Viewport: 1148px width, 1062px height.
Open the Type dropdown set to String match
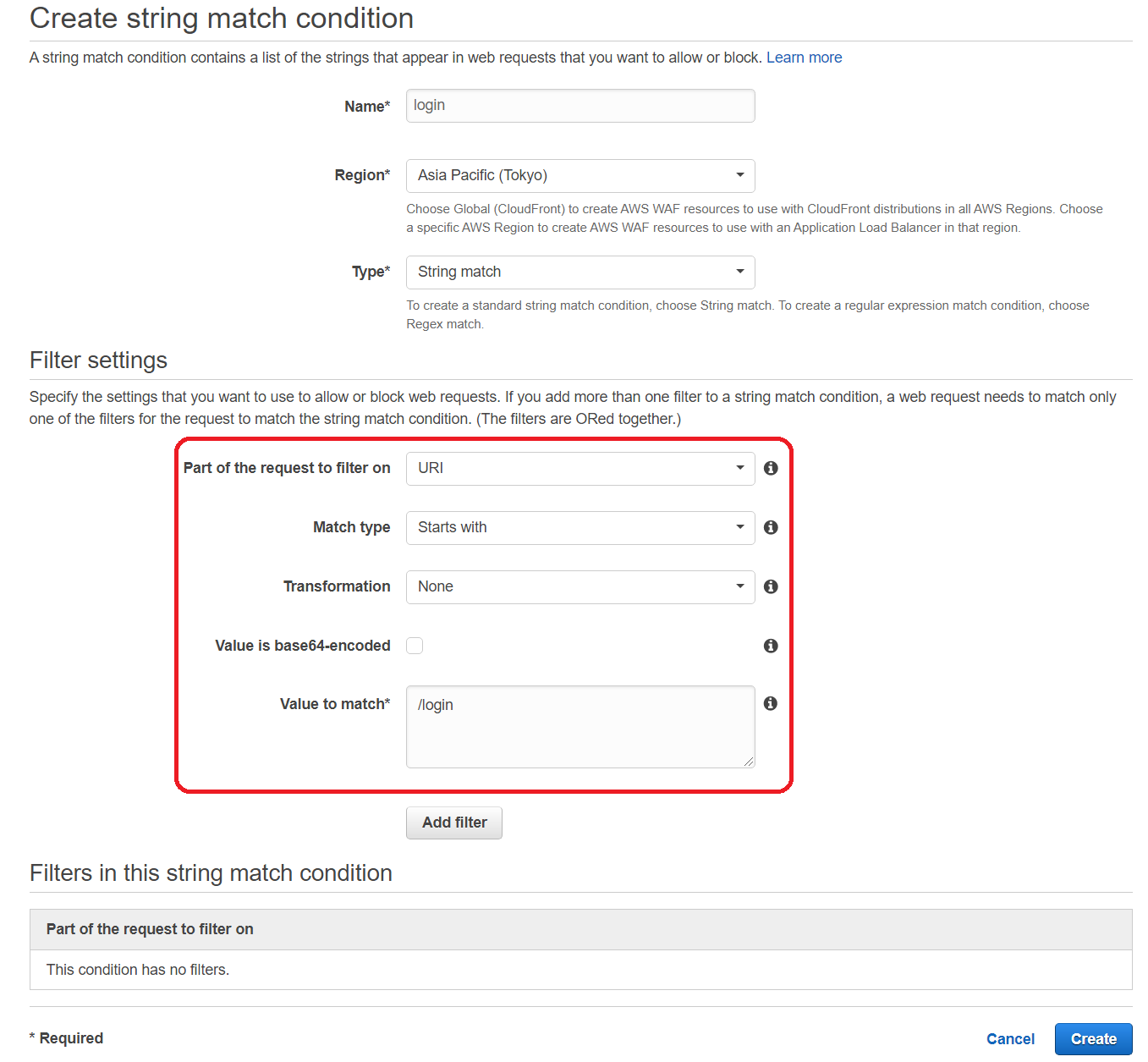(580, 272)
